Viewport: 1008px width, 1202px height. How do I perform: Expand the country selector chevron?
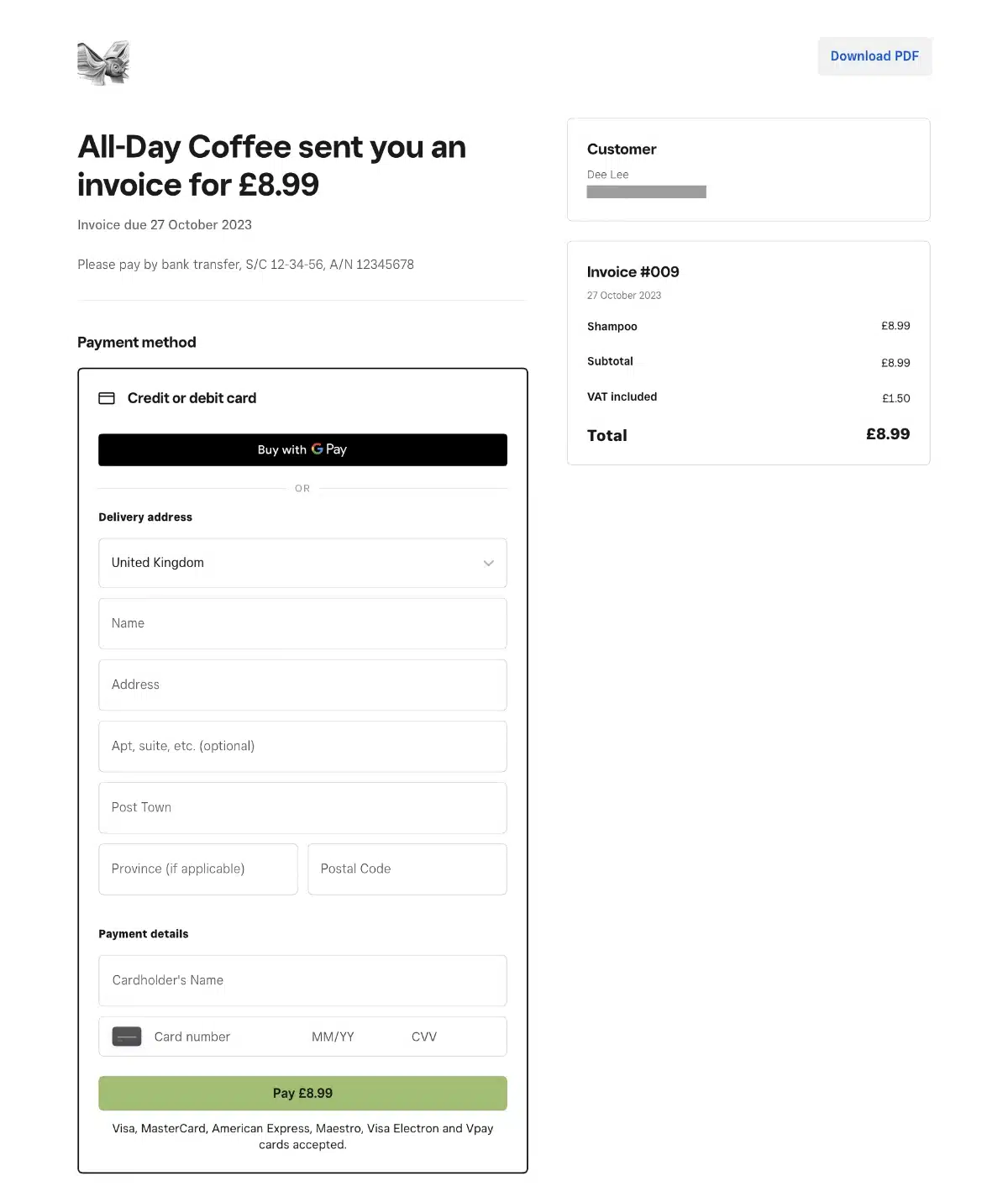(x=488, y=563)
